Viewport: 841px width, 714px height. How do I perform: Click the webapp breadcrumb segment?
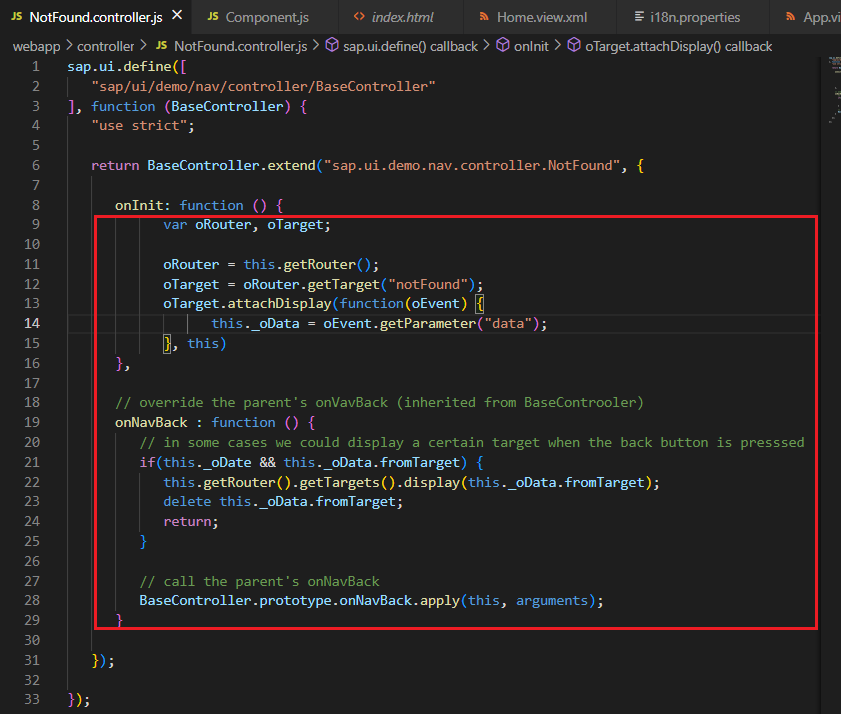click(36, 47)
